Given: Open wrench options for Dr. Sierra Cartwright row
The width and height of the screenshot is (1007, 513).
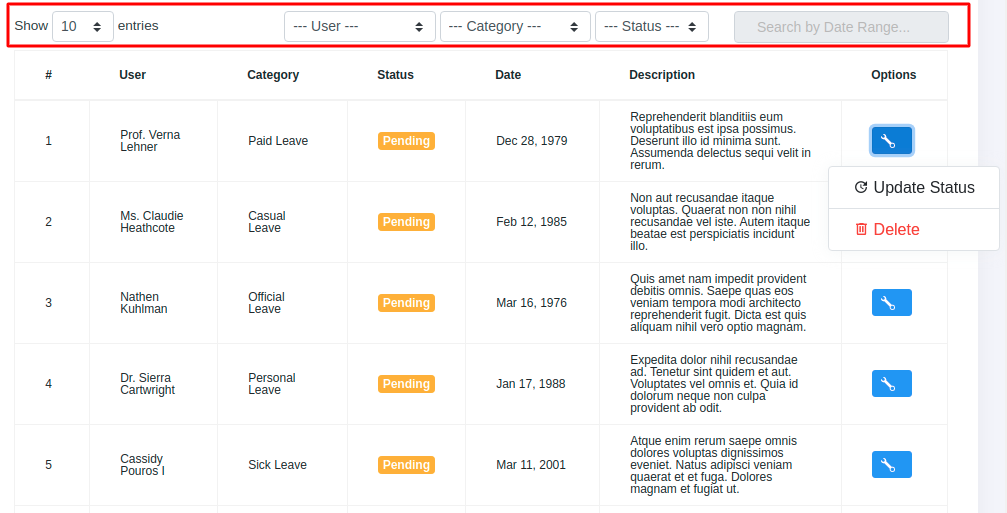Looking at the screenshot, I should point(891,383).
